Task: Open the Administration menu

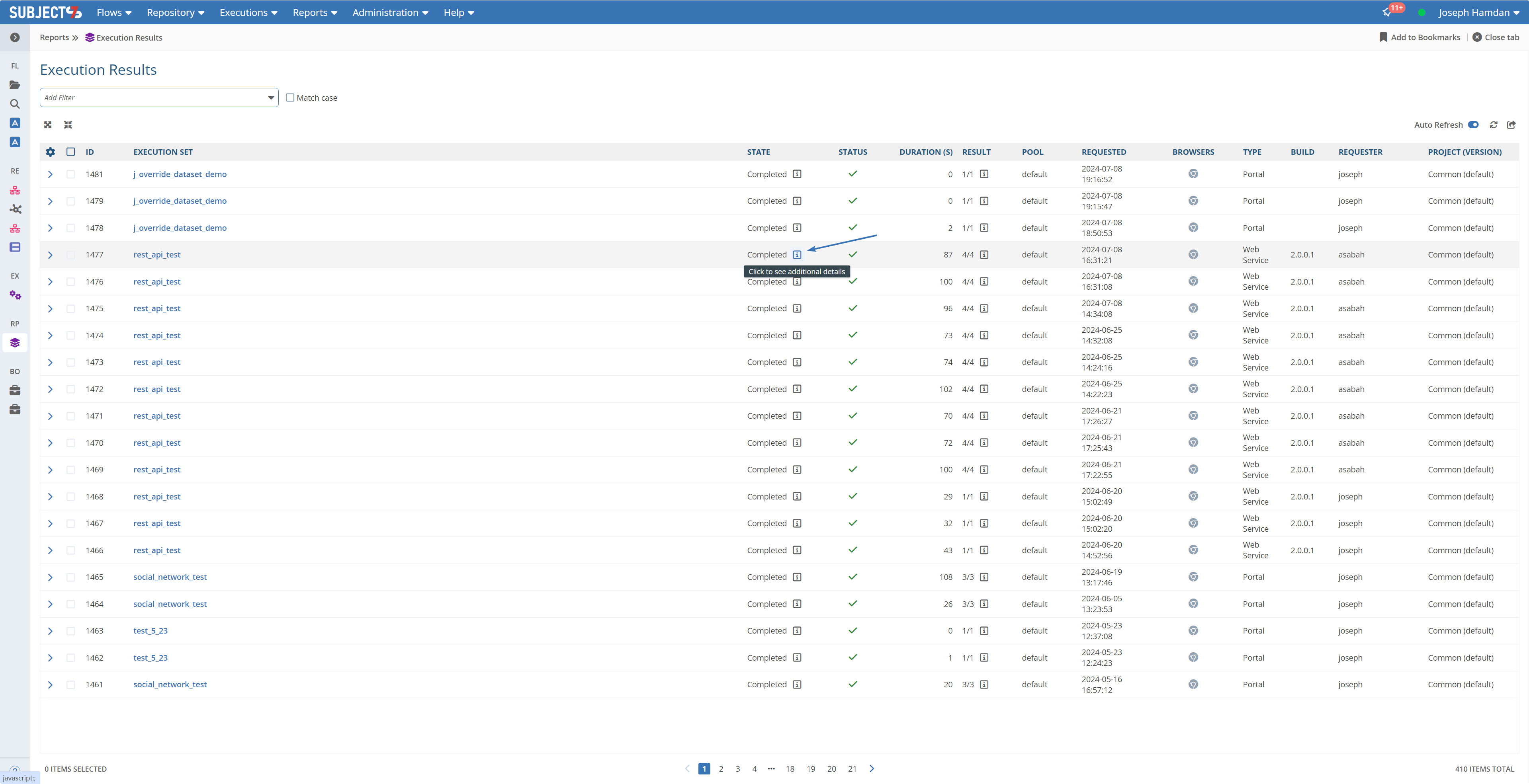Action: coord(390,12)
